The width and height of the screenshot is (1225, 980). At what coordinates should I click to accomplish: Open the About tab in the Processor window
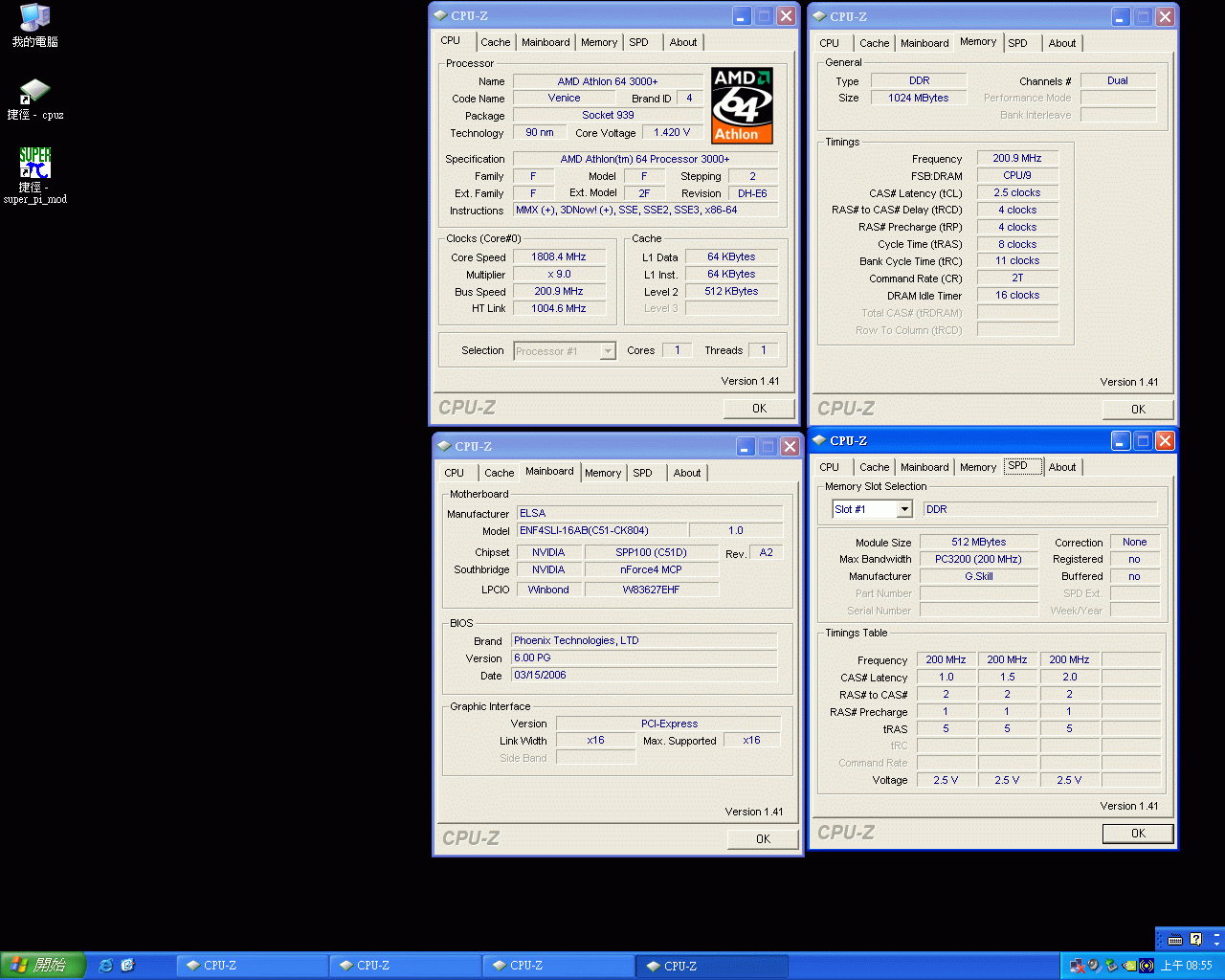(683, 42)
